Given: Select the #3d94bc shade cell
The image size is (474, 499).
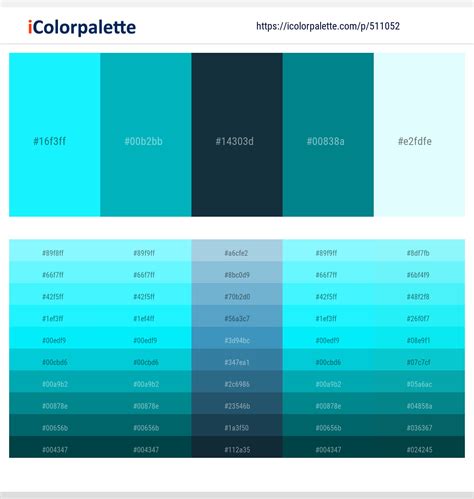Looking at the screenshot, I should click(x=237, y=338).
